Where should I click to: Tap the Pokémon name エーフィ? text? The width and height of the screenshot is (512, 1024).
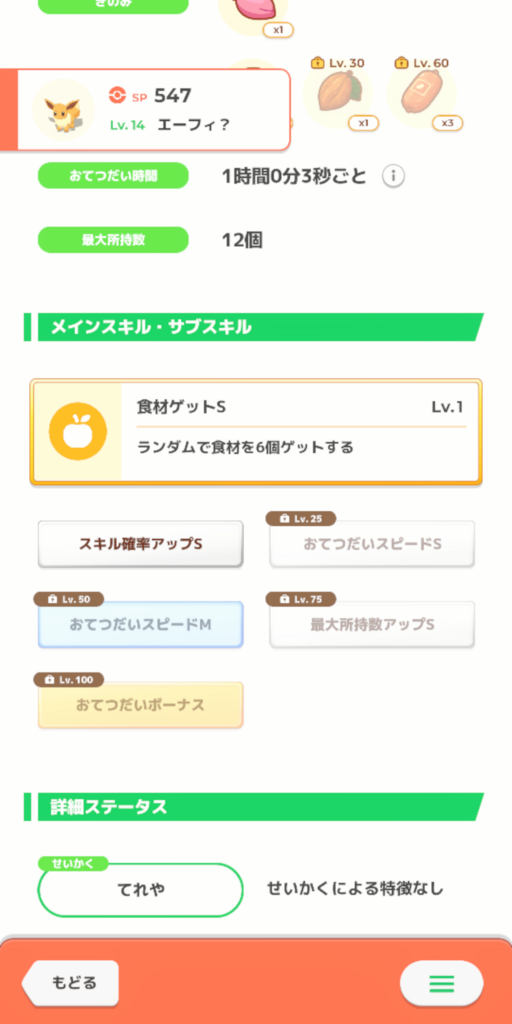pos(193,125)
